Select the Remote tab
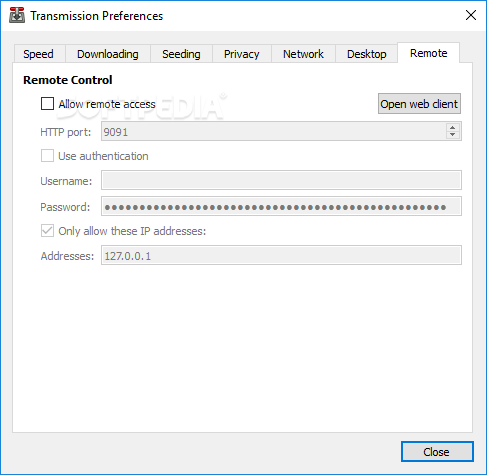Viewport: 487px width, 475px height. tap(429, 53)
